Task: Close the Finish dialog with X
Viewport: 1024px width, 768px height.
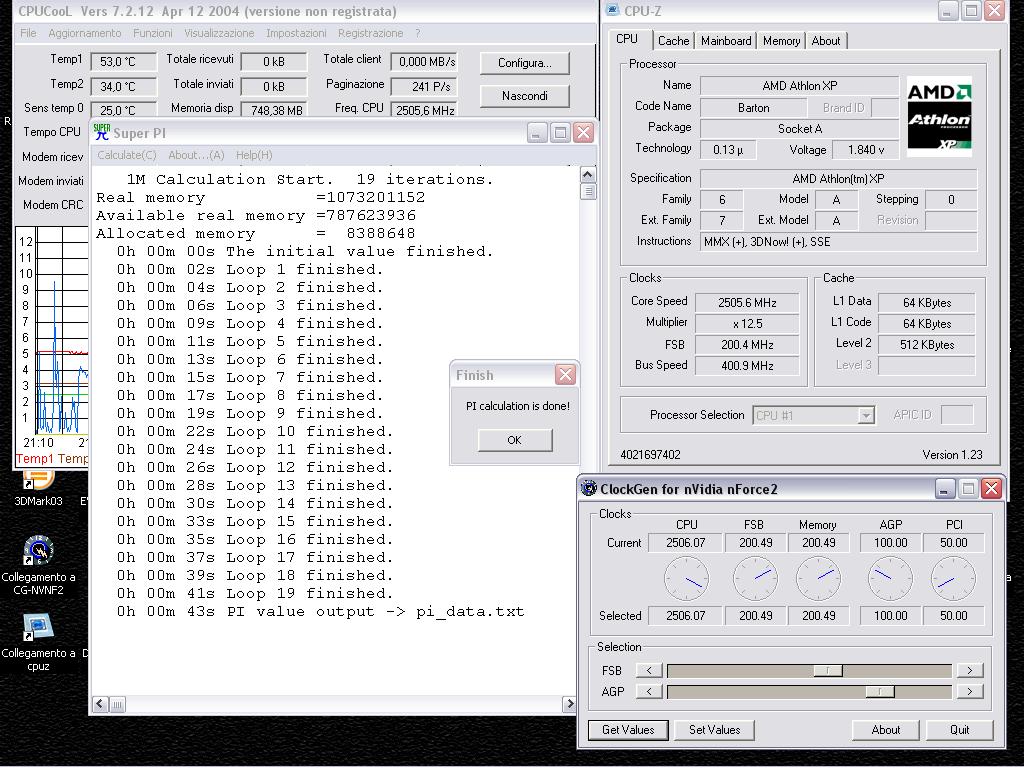Action: click(x=565, y=375)
